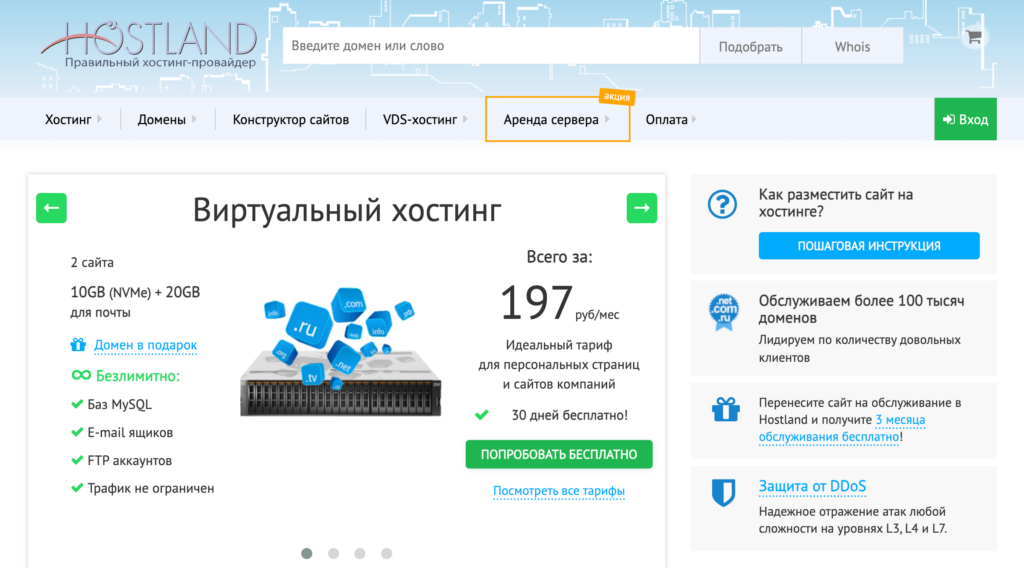Viewport: 1024px width, 568px height.
Task: Click the FTP аккаунтов feature line
Action: tap(129, 460)
